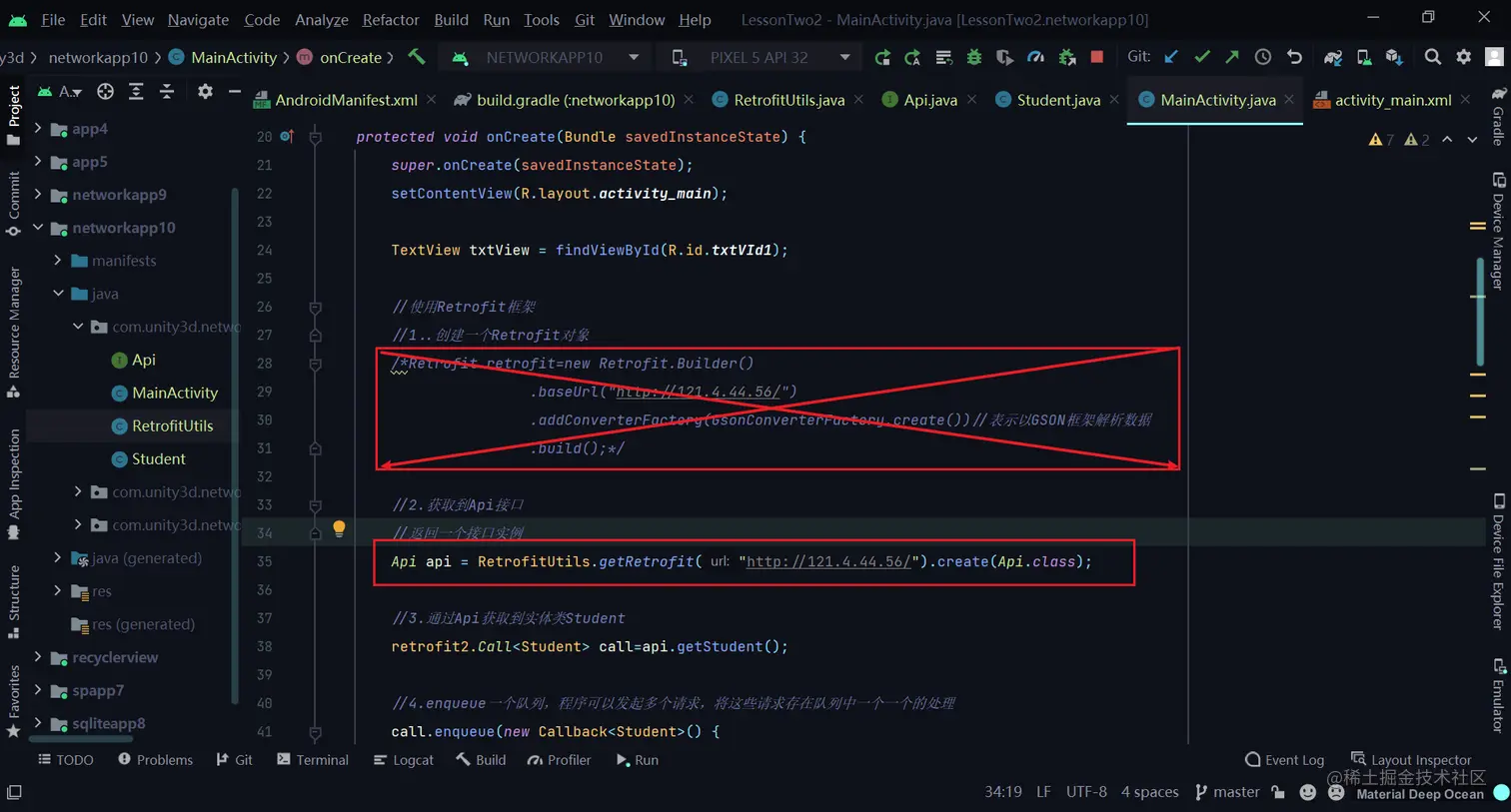This screenshot has height=812, width=1511.
Task: Open the Android view selector dropdown
Action: [x=59, y=92]
